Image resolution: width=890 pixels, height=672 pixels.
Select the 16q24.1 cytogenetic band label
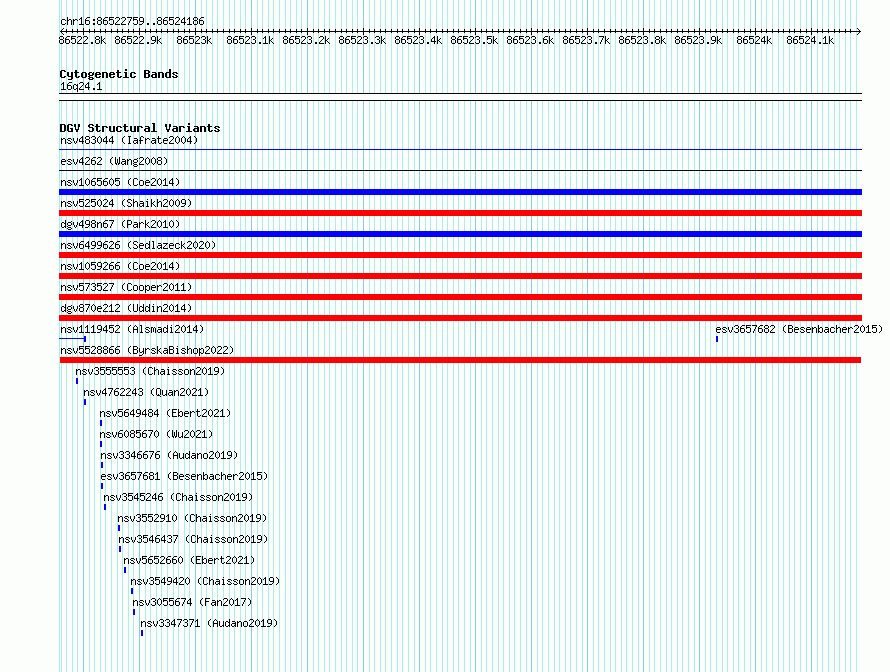pos(81,86)
